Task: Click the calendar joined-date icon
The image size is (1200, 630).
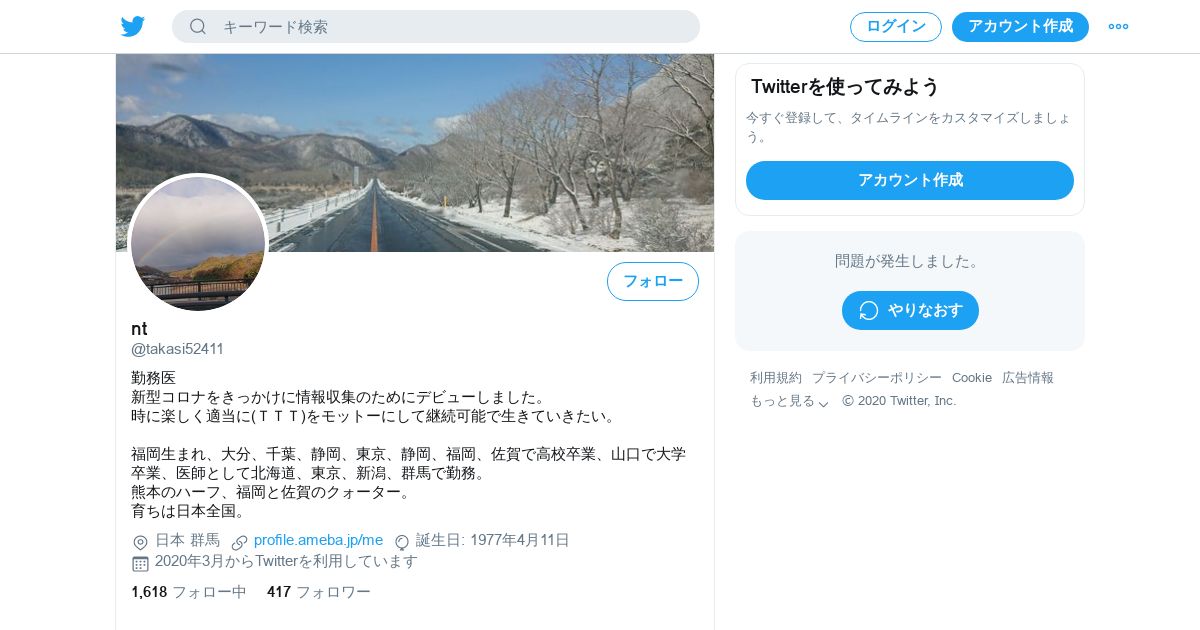Action: click(x=140, y=563)
